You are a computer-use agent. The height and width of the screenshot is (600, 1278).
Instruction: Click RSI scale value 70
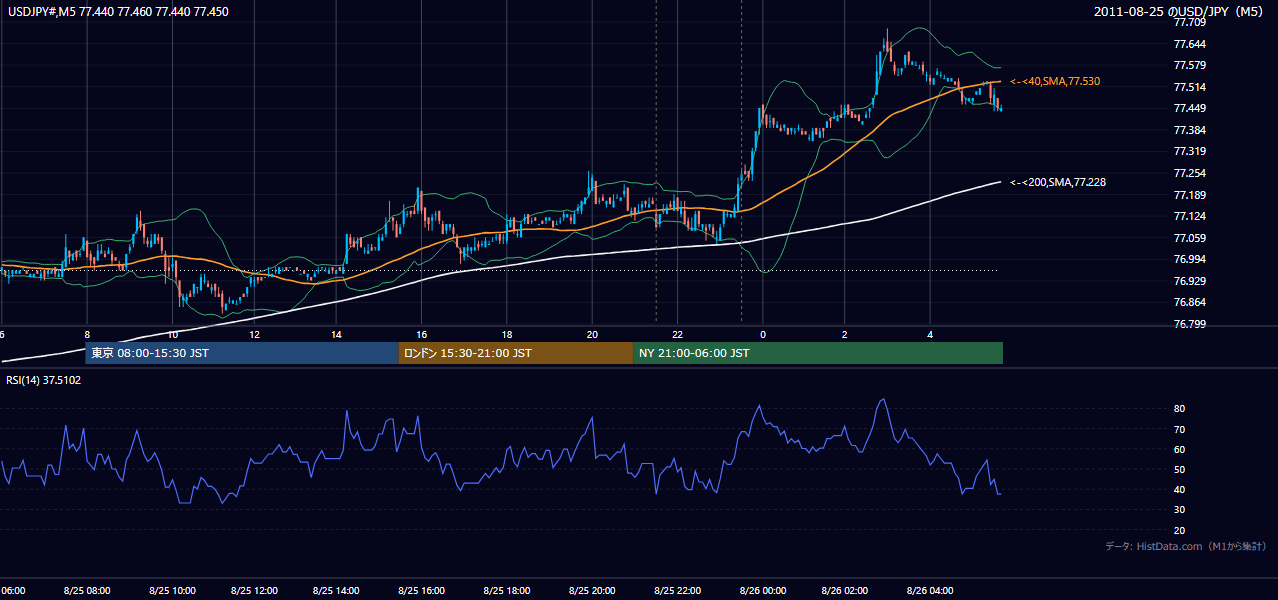point(1179,429)
